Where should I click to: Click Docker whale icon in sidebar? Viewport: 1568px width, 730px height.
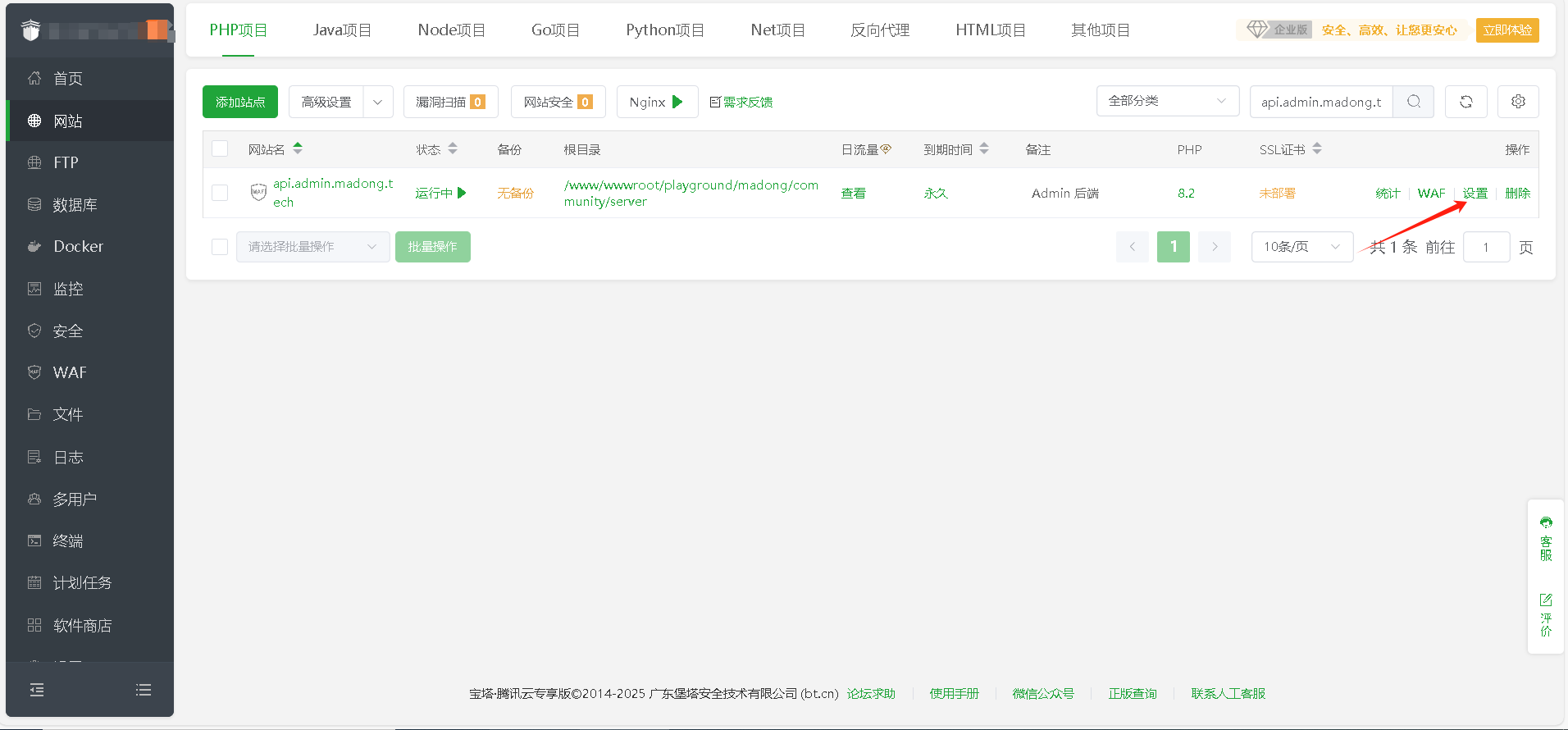pyautogui.click(x=34, y=246)
